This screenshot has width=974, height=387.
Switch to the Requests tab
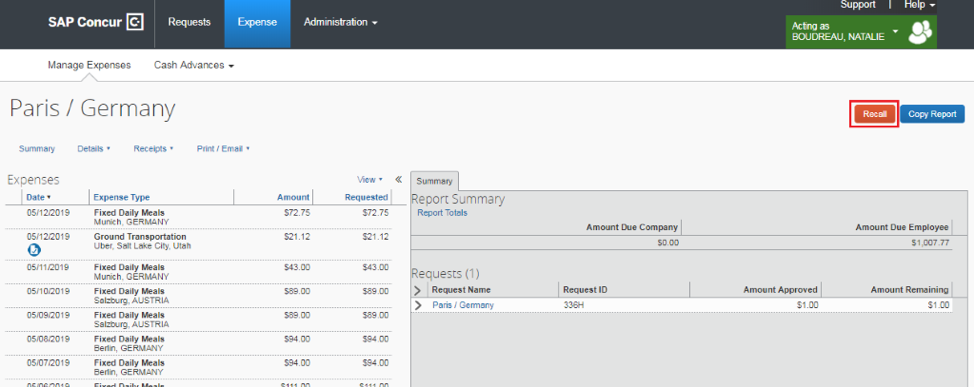[x=189, y=22]
